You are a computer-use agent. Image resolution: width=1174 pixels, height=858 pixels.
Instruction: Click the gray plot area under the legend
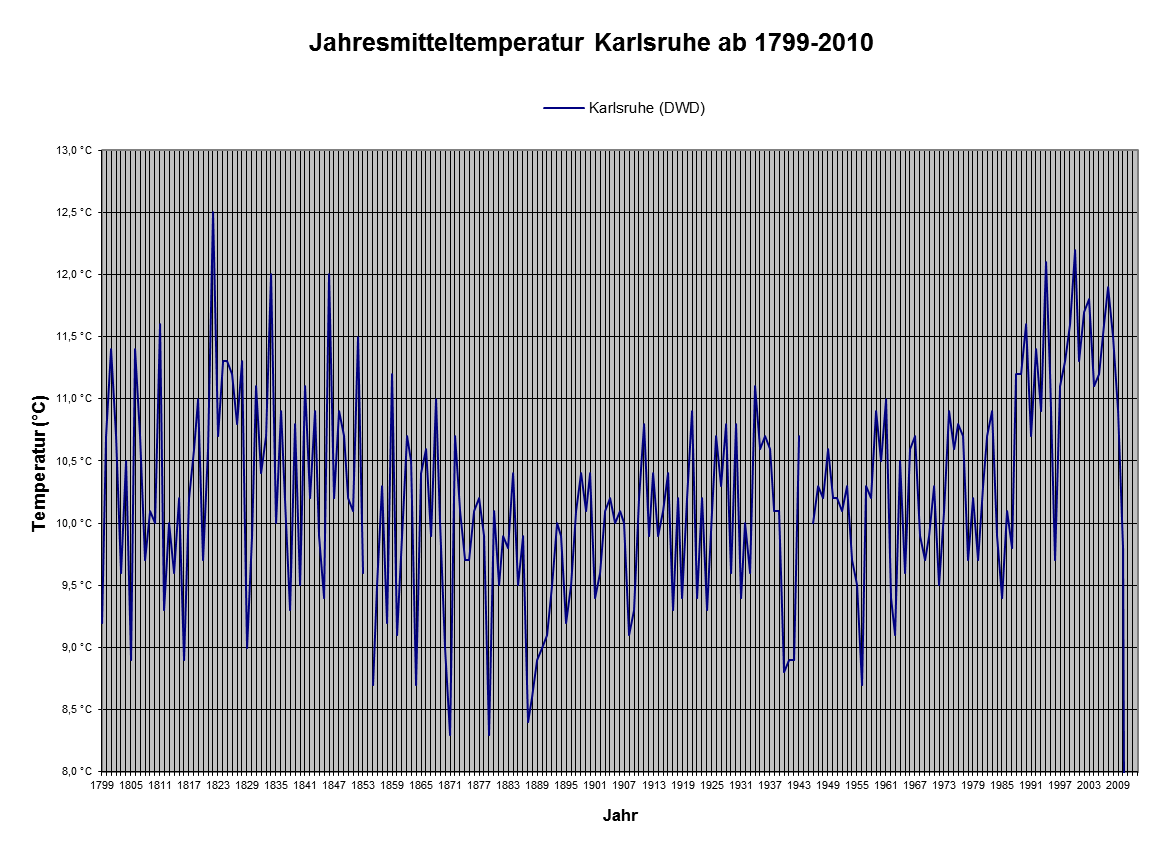(x=620, y=180)
